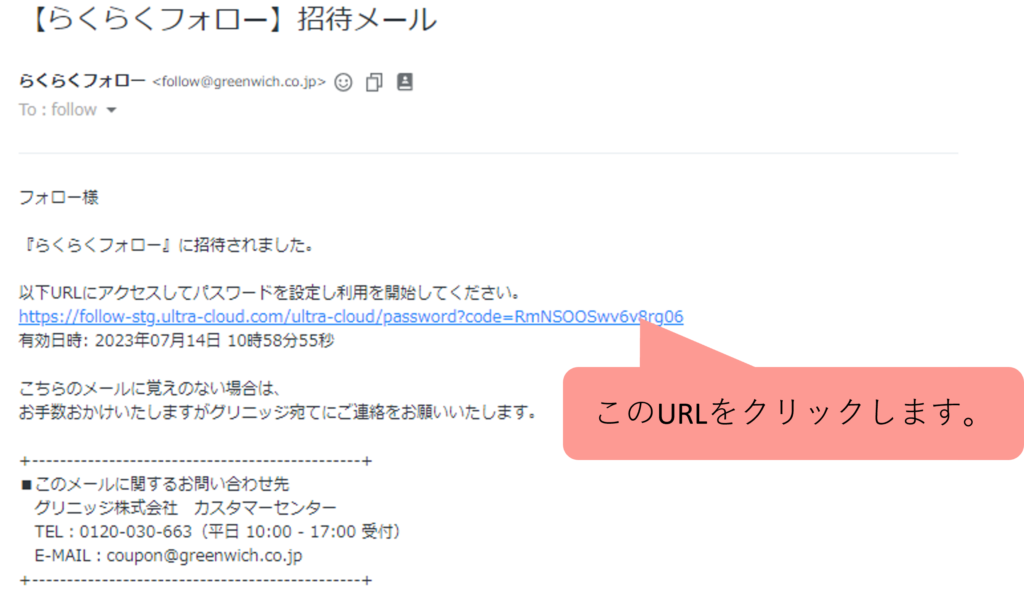Click the 『らくらくフォロー』に招待されました line
1024x609 pixels.
[168, 245]
